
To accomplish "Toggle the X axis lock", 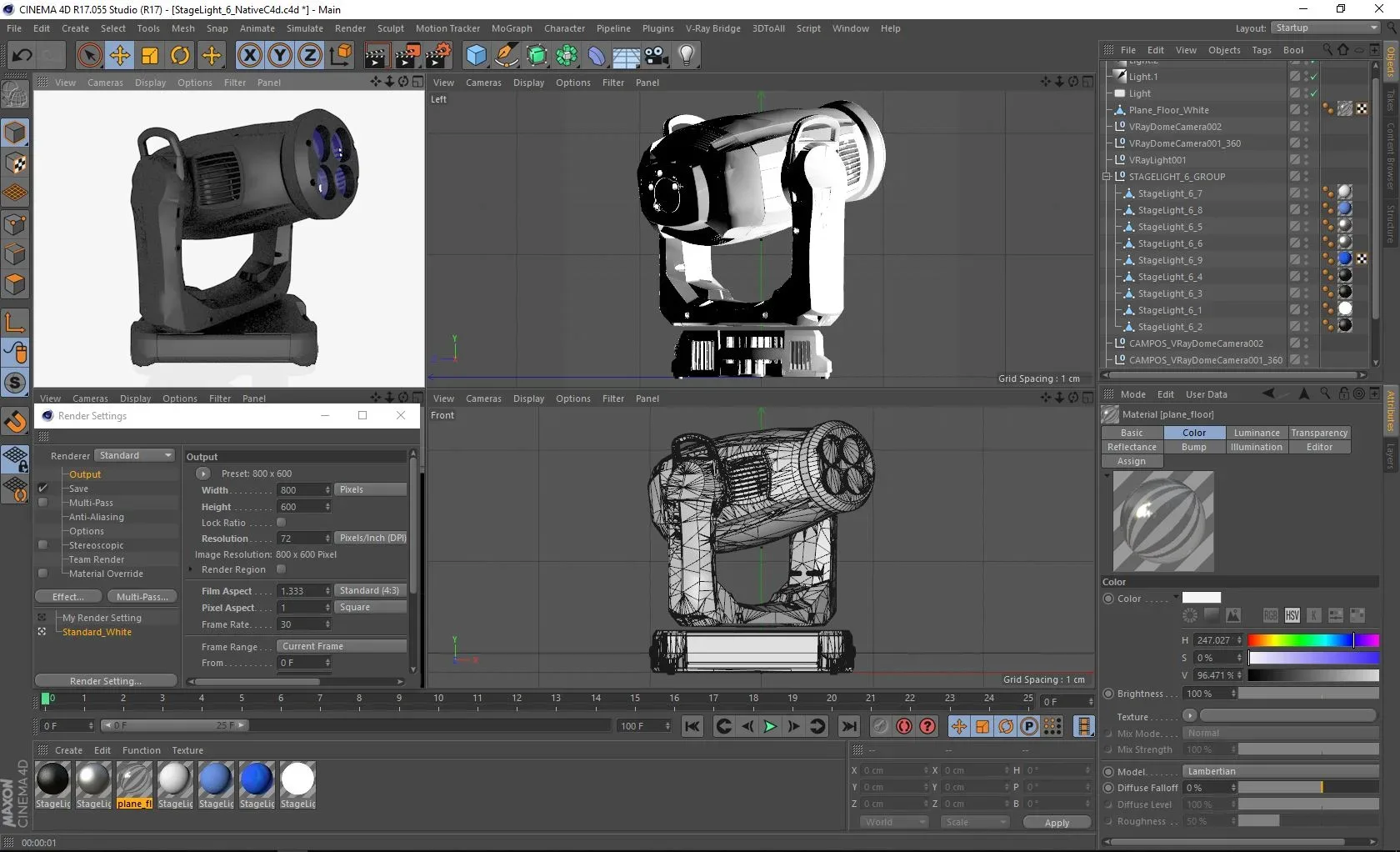I will pos(249,56).
